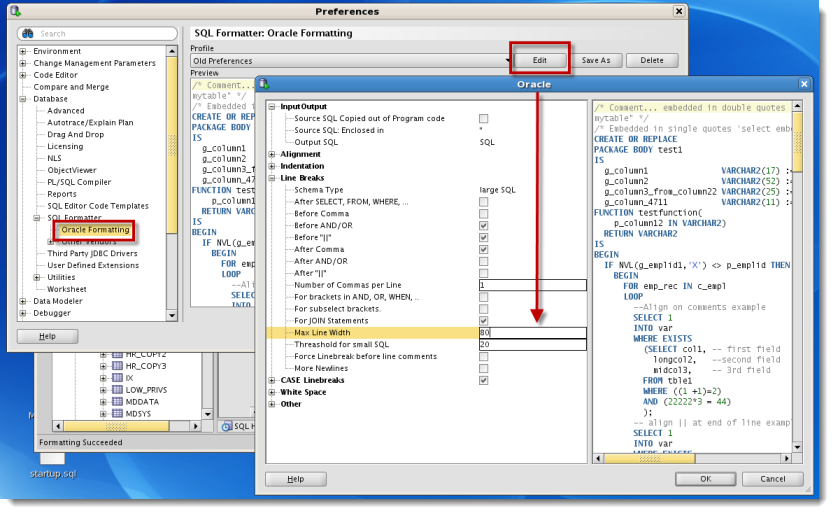Viewport: 834px width, 514px height.
Task: Click Cancel in the Oracle dialog
Action: click(x=772, y=479)
